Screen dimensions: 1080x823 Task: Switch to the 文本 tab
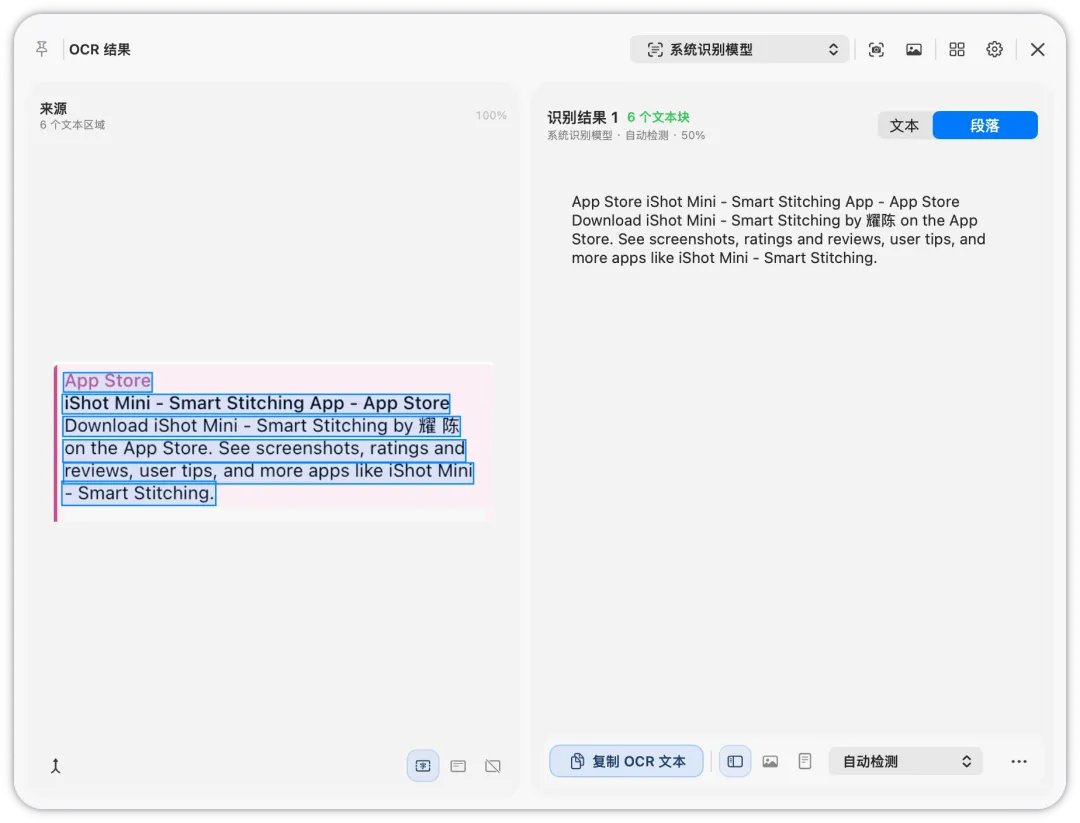click(904, 125)
